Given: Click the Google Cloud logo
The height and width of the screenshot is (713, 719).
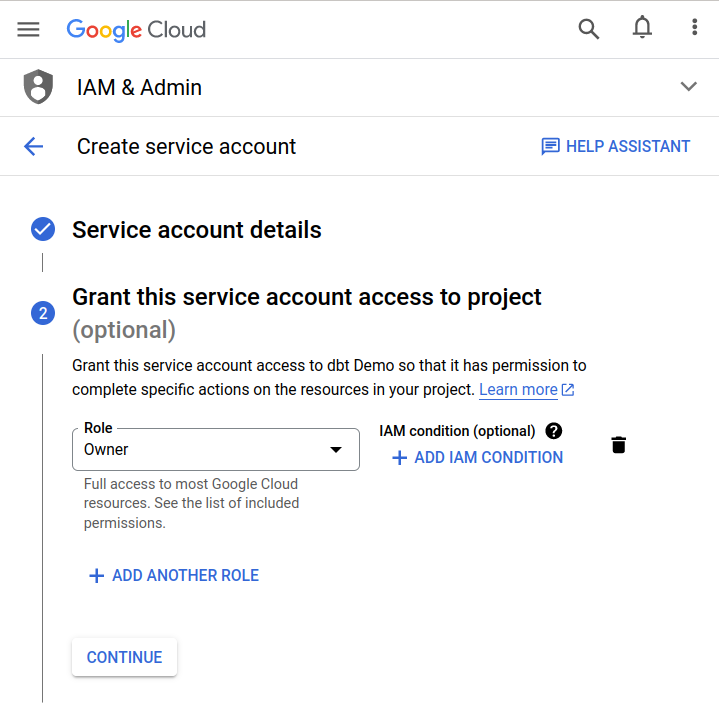Looking at the screenshot, I should tap(136, 29).
